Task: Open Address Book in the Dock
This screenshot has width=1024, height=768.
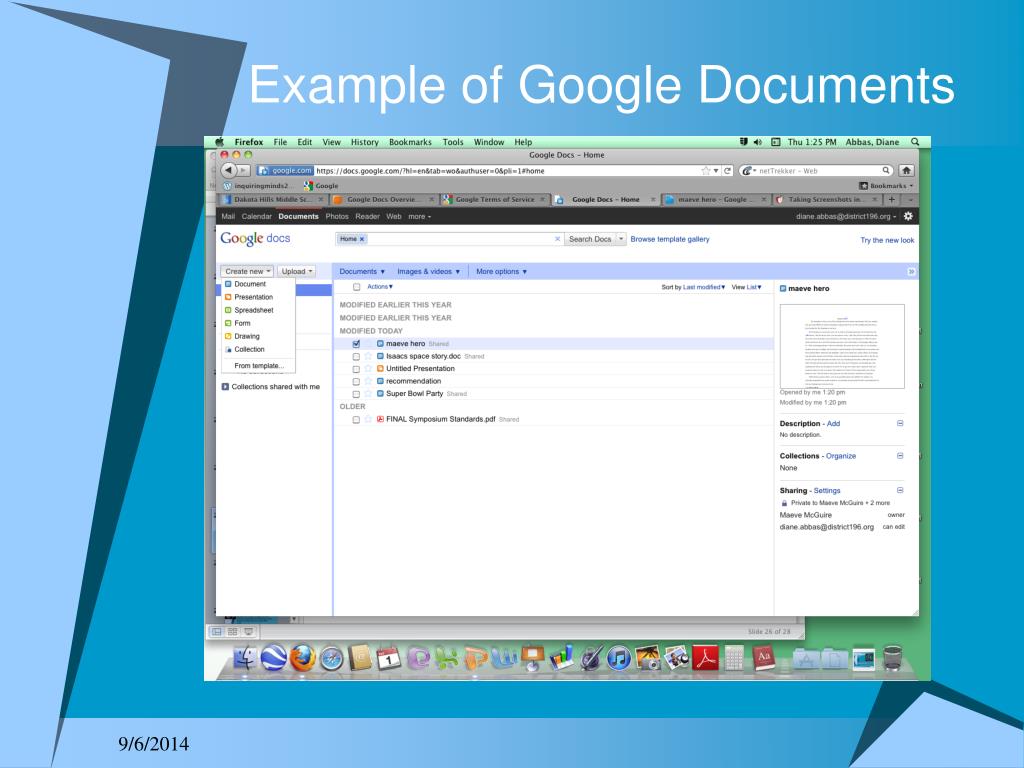Action: pyautogui.click(x=359, y=658)
